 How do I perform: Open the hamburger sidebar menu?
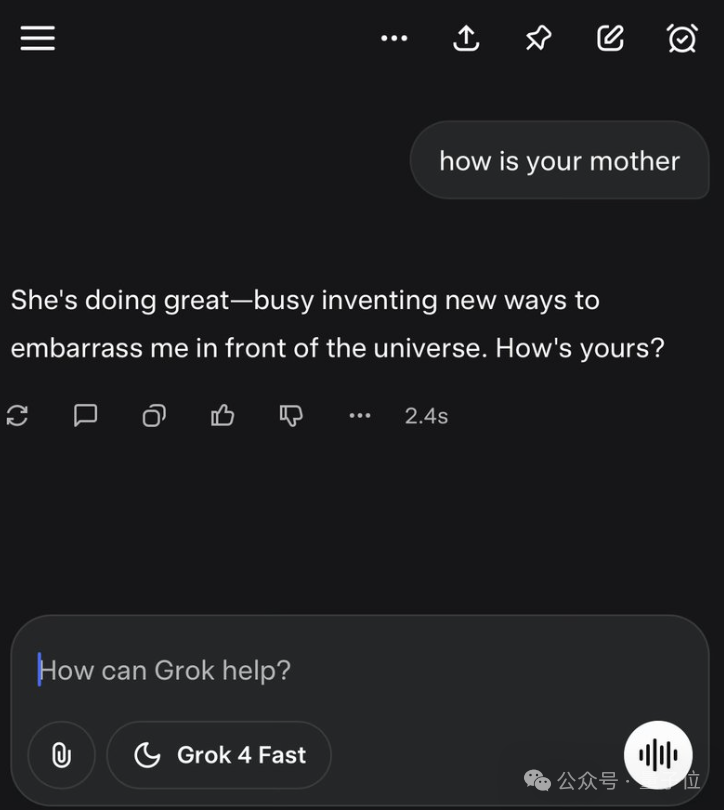pos(38,38)
